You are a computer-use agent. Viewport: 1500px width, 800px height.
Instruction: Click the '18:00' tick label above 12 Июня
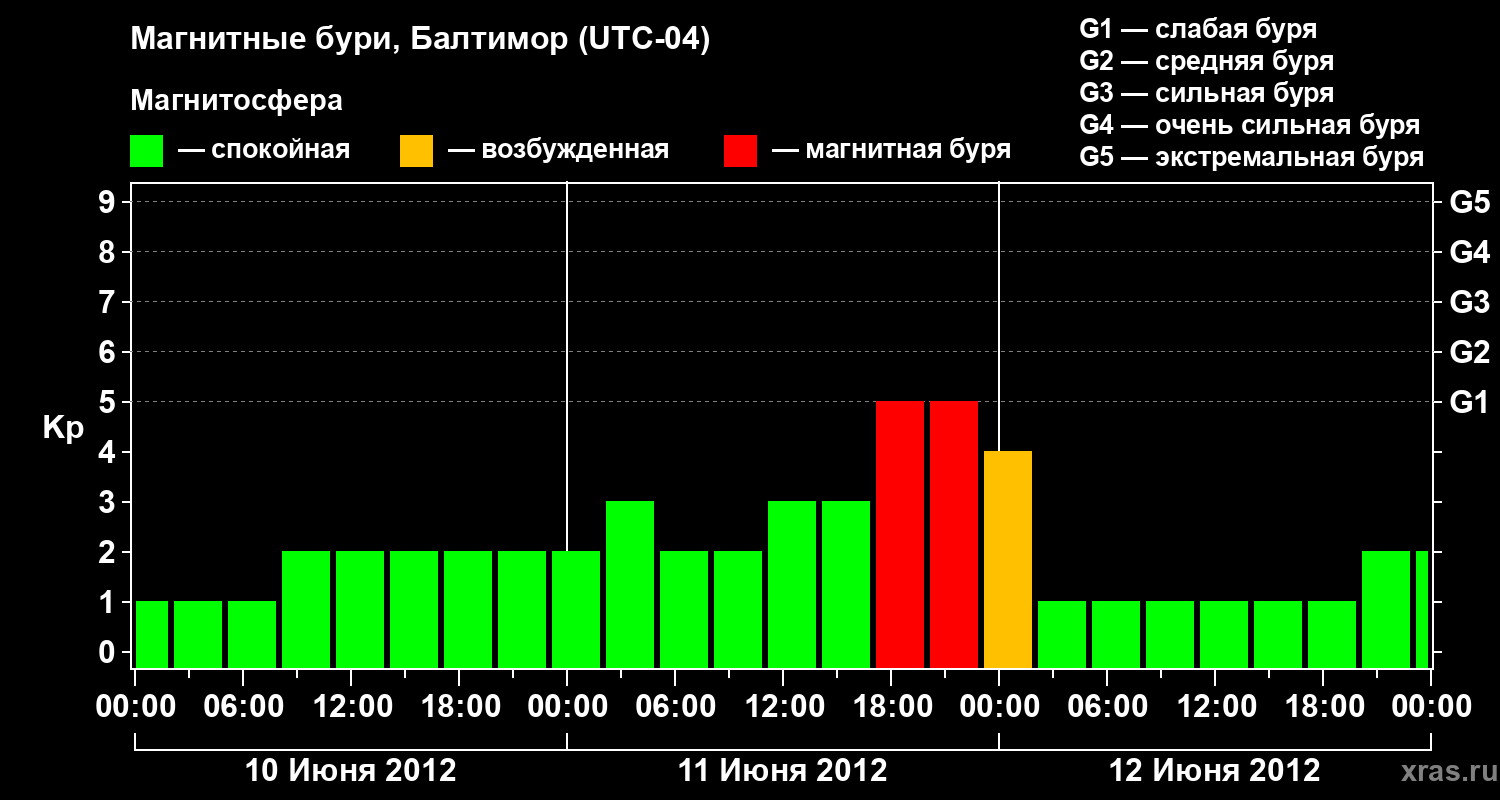click(1323, 707)
